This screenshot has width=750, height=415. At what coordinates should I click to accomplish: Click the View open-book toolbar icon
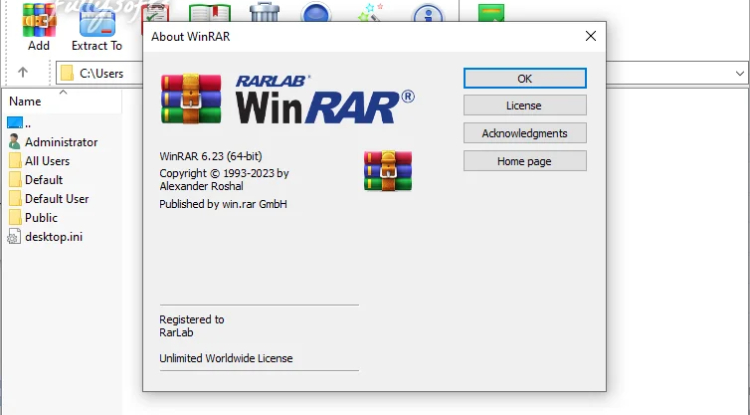click(x=210, y=13)
